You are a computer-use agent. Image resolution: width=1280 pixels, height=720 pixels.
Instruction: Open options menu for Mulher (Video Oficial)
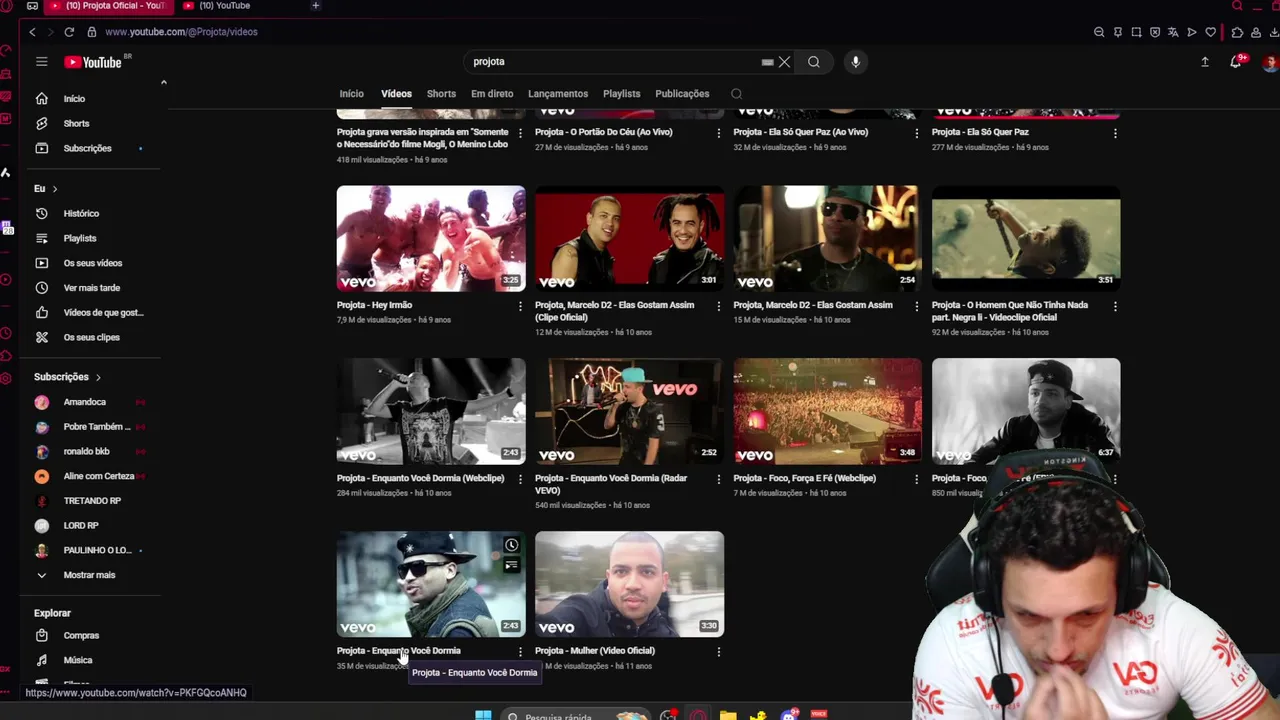tap(718, 652)
